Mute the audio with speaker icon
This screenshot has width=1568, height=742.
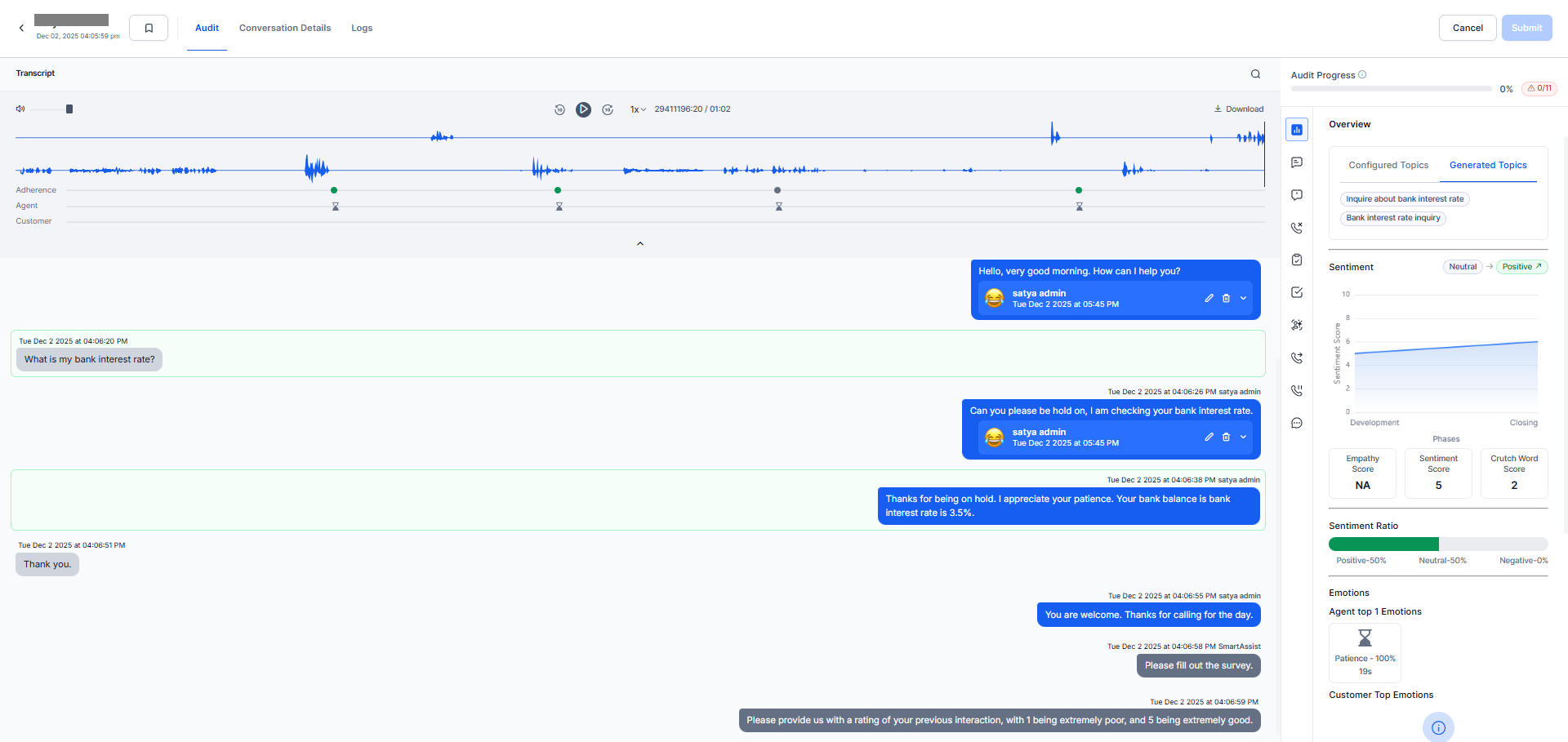coord(20,109)
